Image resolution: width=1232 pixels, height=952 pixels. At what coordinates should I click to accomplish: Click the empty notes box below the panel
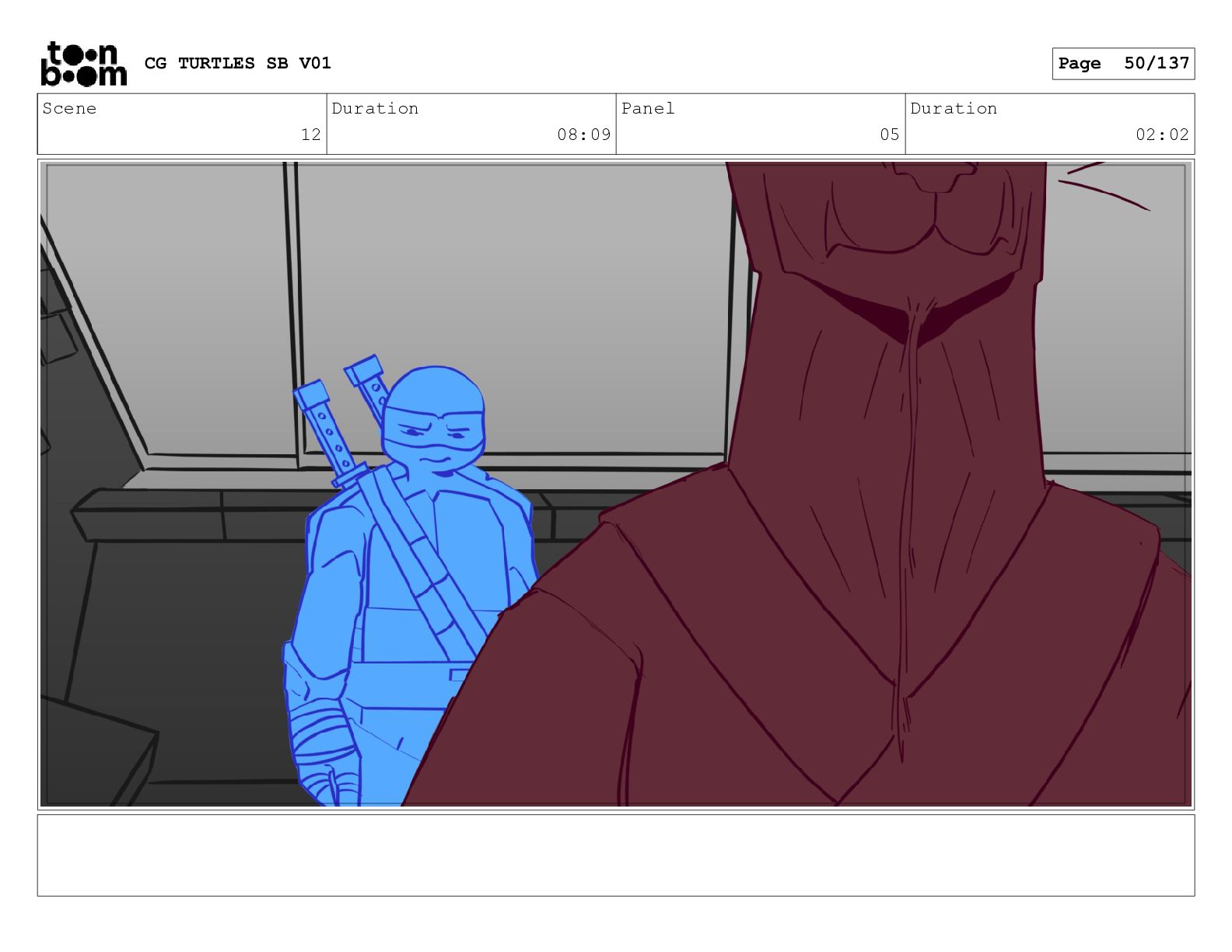pyautogui.click(x=616, y=855)
